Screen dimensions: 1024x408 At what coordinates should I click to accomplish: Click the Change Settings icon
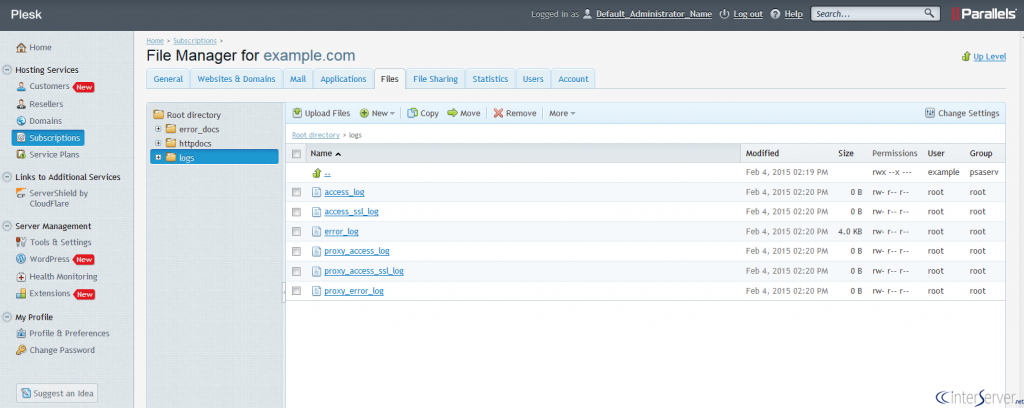pyautogui.click(x=930, y=113)
